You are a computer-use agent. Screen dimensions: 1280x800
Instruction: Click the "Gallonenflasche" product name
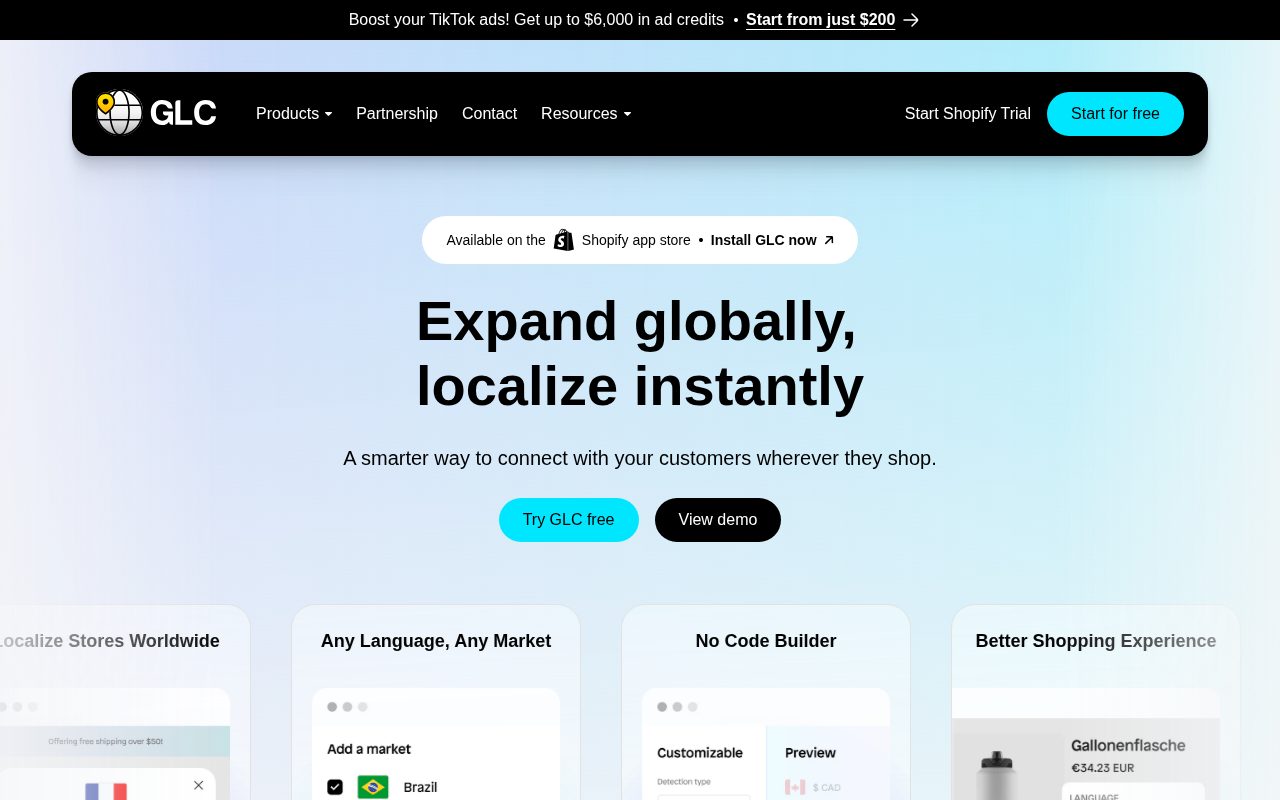coord(1128,745)
